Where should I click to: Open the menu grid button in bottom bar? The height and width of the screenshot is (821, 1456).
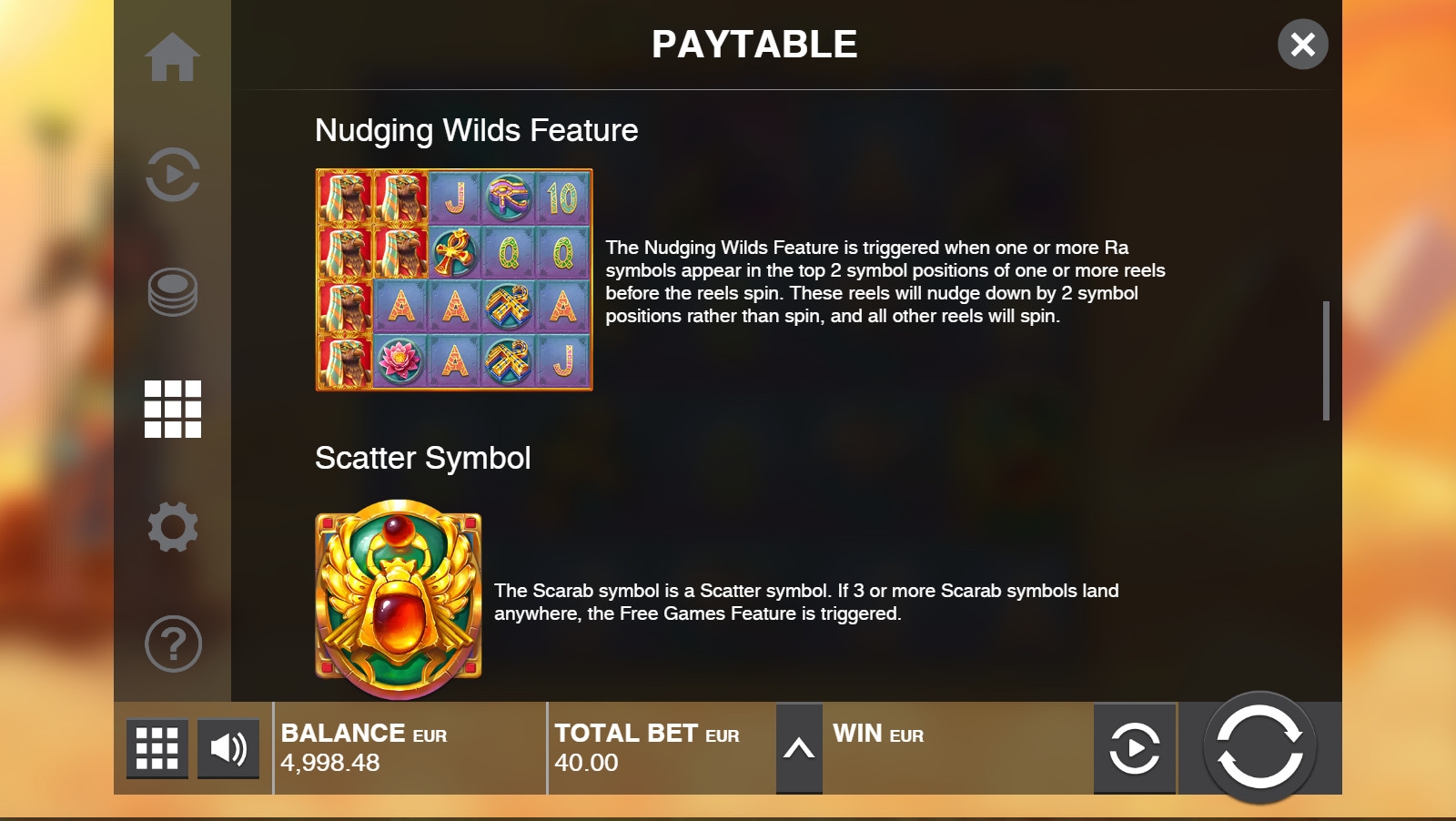coord(157,748)
